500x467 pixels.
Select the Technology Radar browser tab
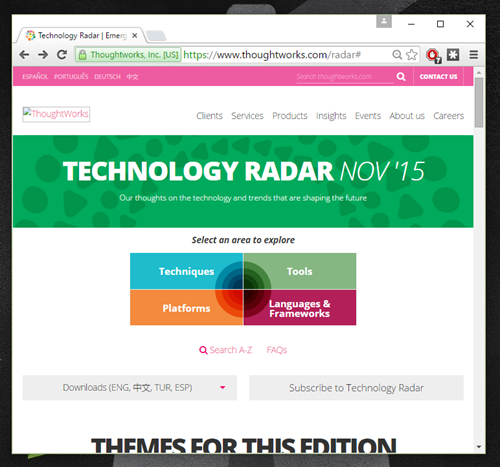[81, 35]
